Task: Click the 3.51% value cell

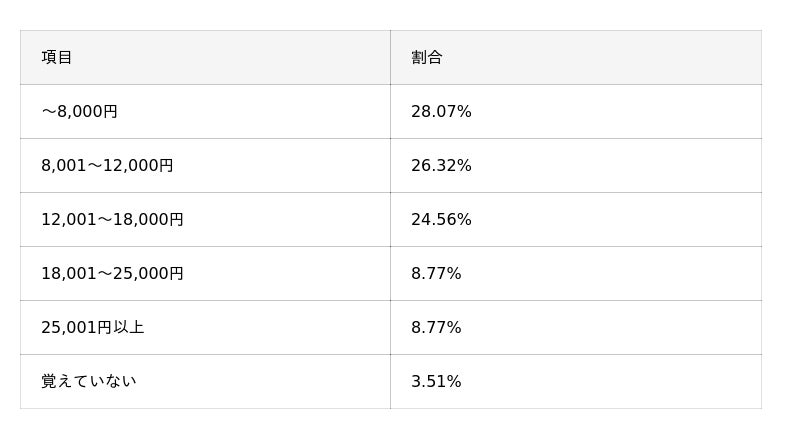Action: click(436, 382)
